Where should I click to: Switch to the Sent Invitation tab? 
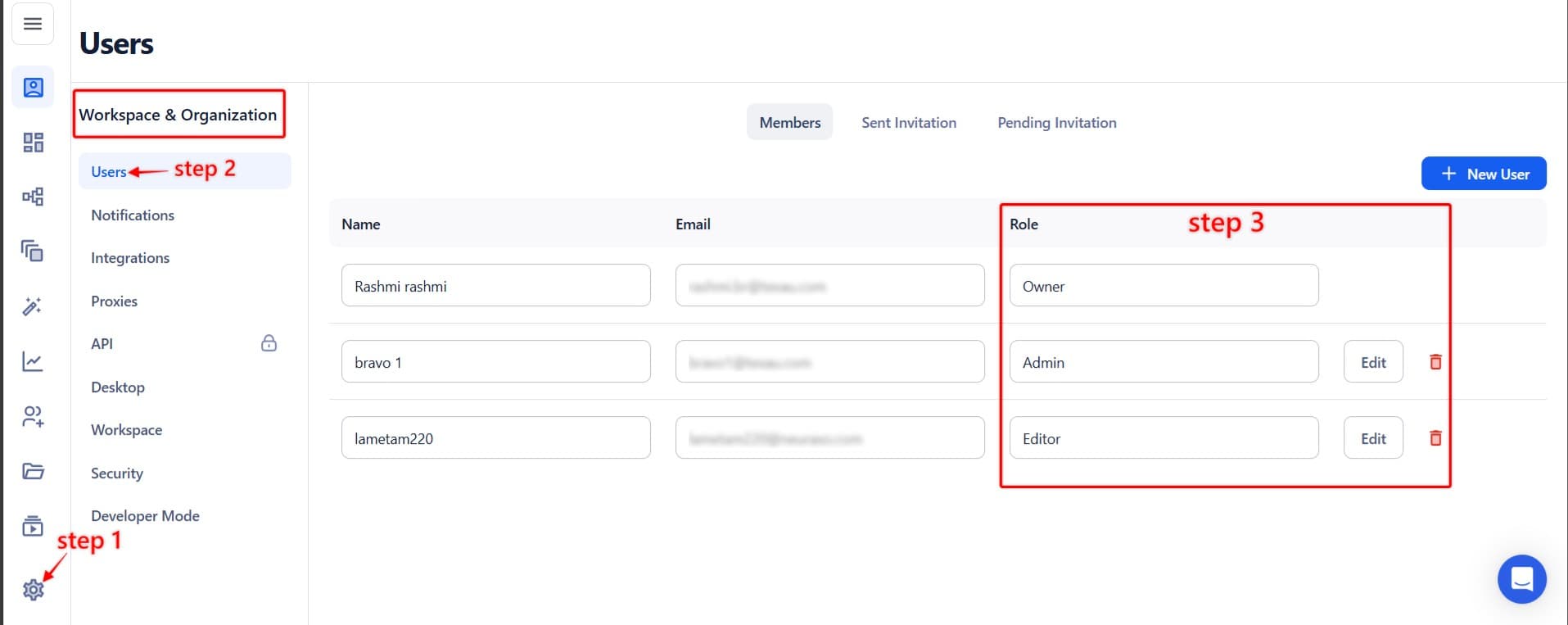tap(908, 122)
